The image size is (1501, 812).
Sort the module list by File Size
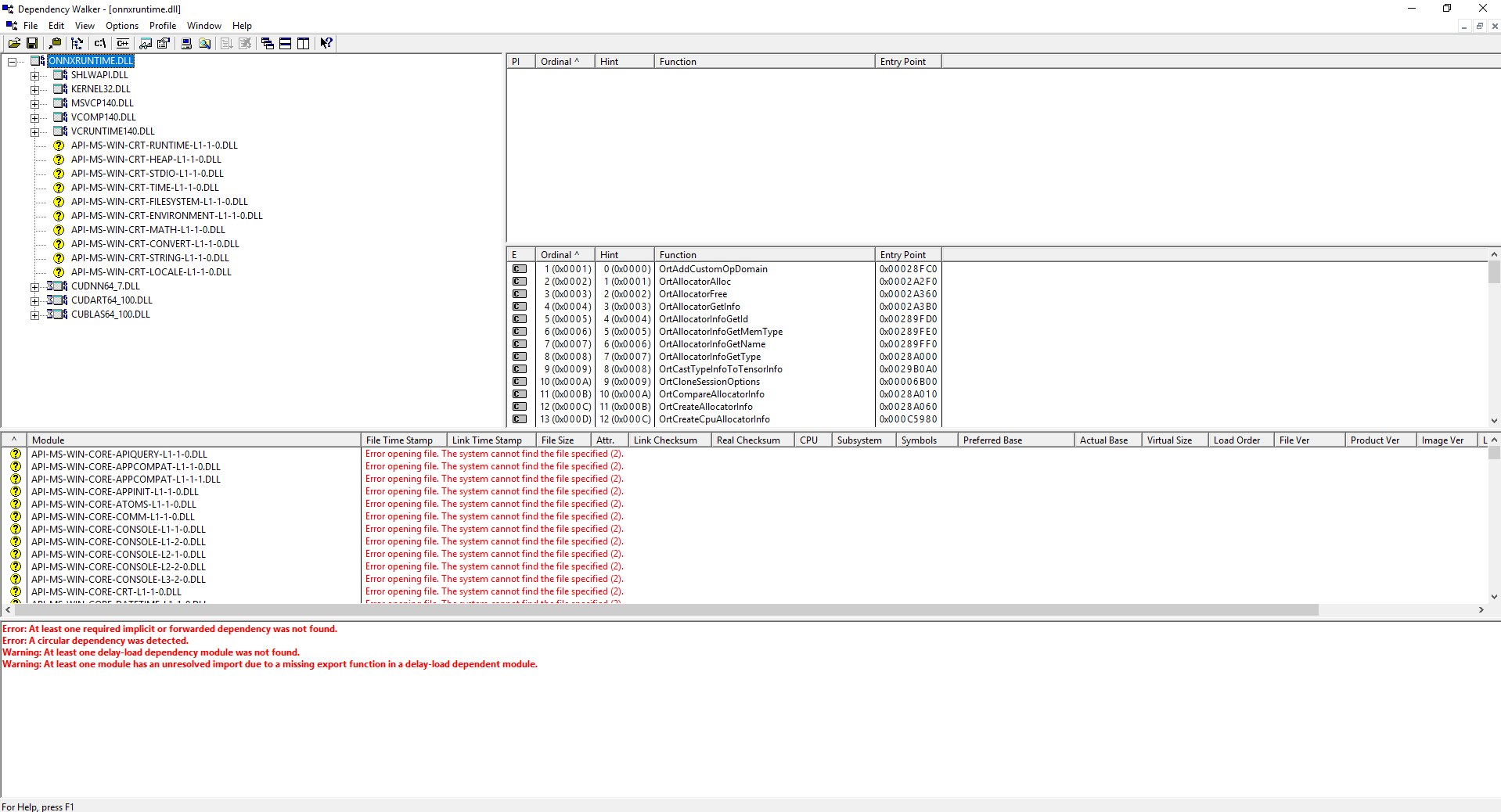(x=560, y=440)
